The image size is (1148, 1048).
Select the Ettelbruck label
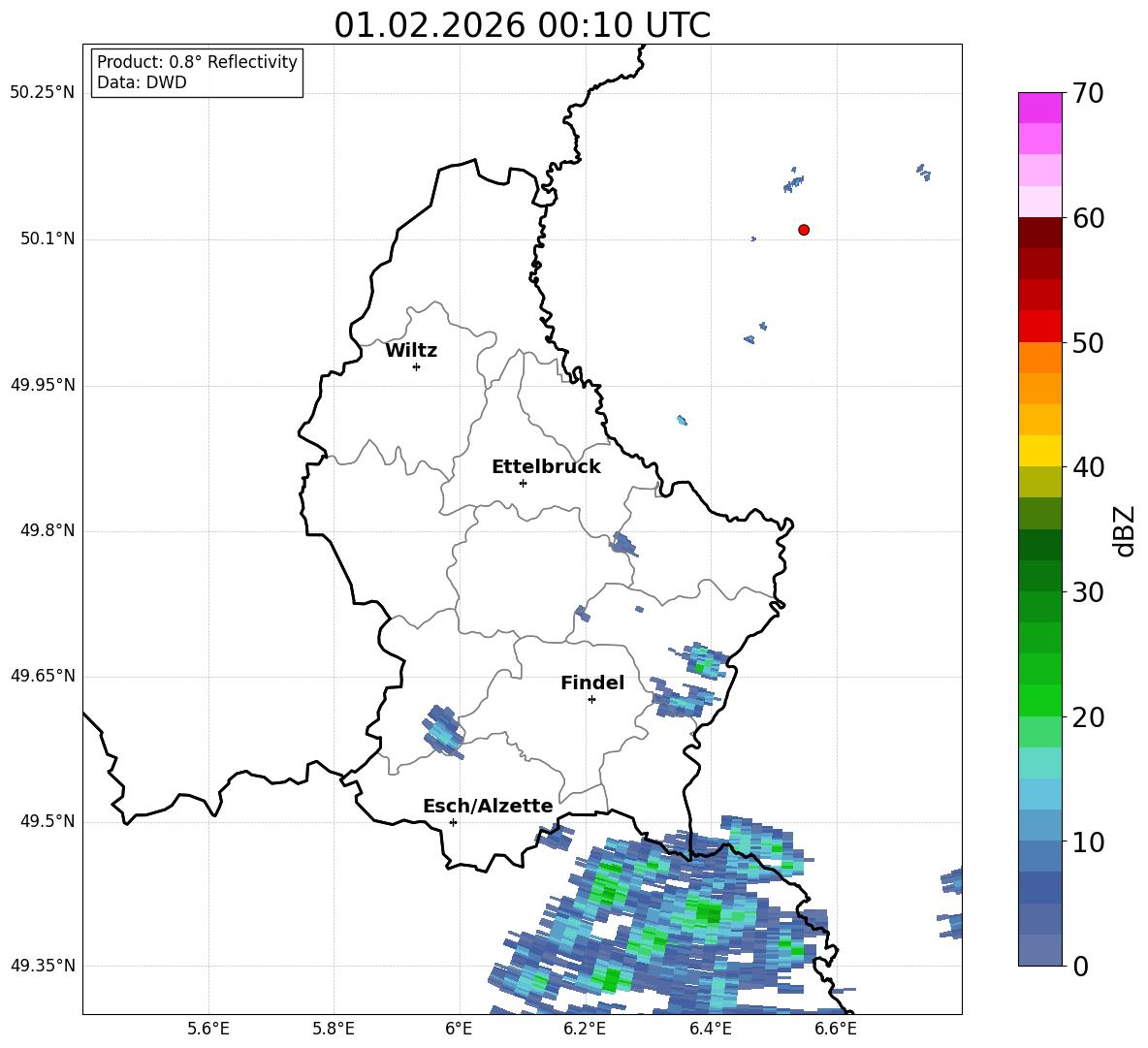click(x=546, y=467)
